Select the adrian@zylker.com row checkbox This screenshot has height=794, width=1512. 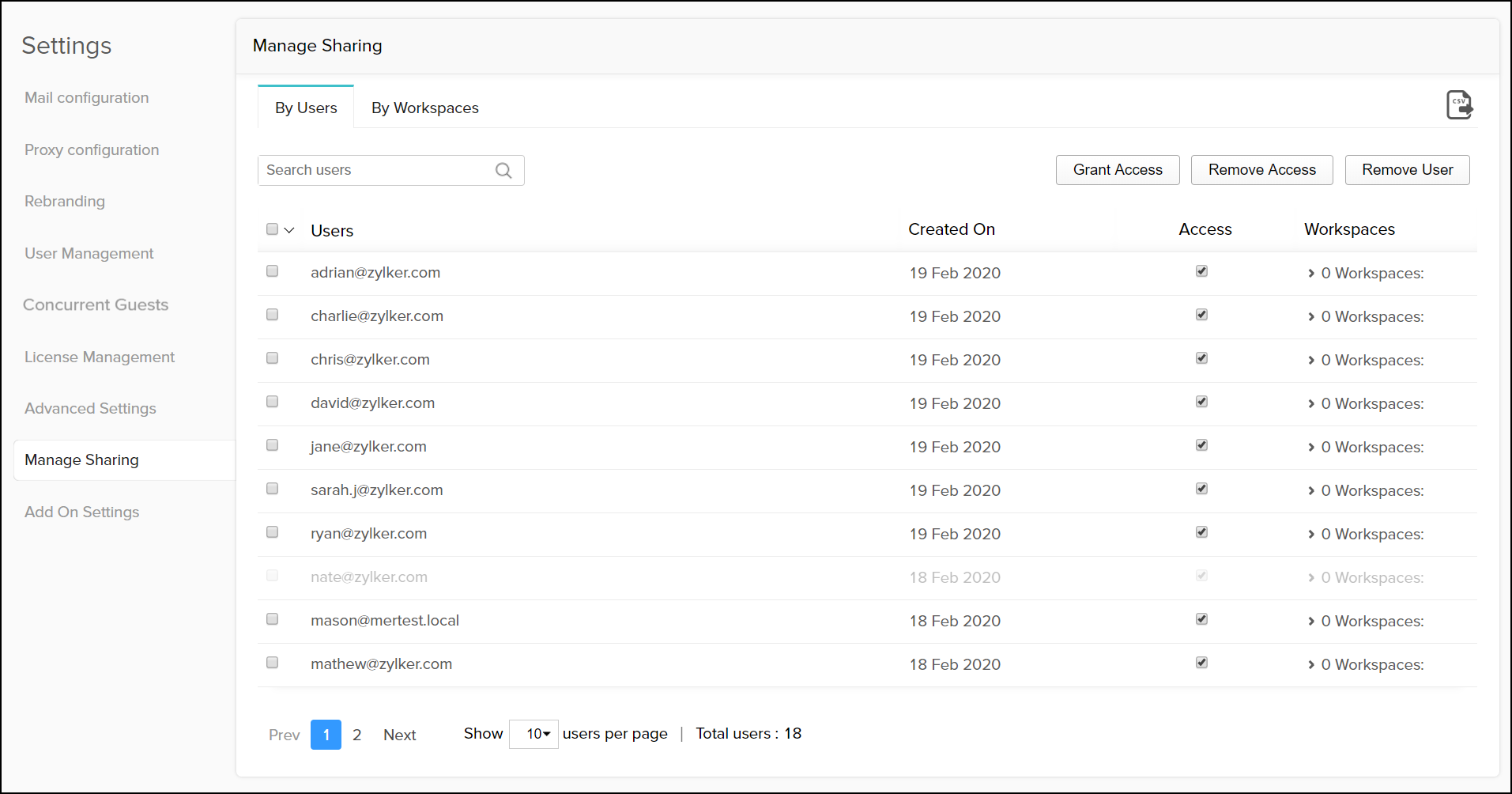pos(273,271)
